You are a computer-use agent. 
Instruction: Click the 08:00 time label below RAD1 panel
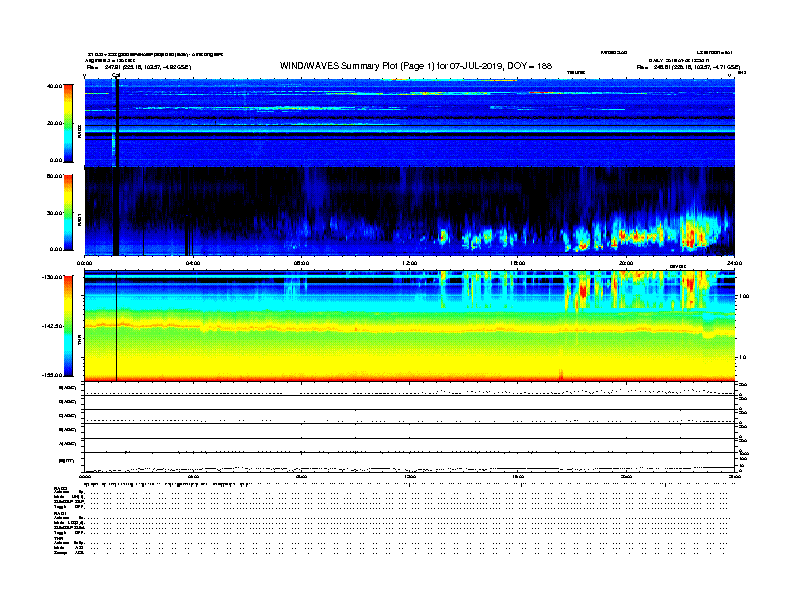301,263
